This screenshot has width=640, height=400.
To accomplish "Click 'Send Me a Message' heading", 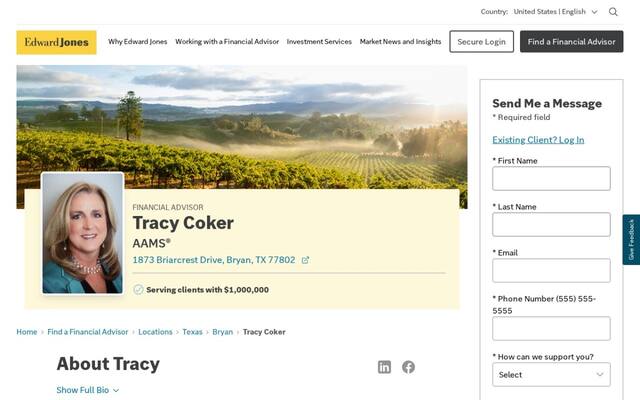I will [547, 103].
